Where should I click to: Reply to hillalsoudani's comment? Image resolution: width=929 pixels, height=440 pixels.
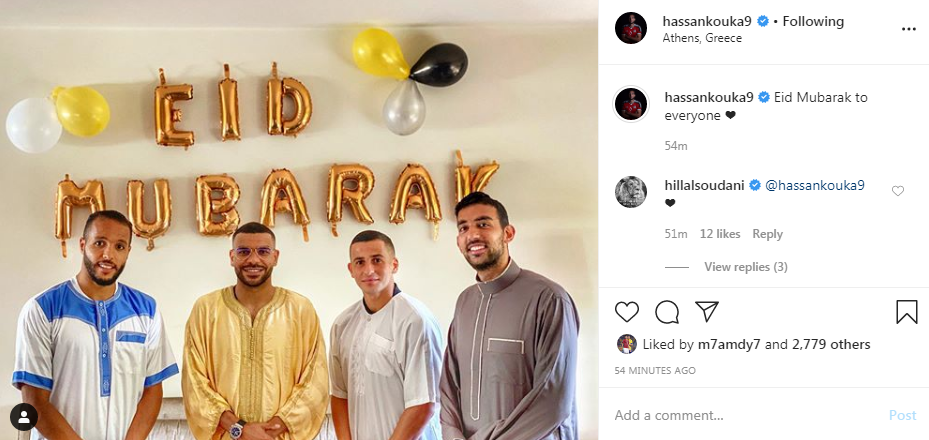tap(767, 234)
